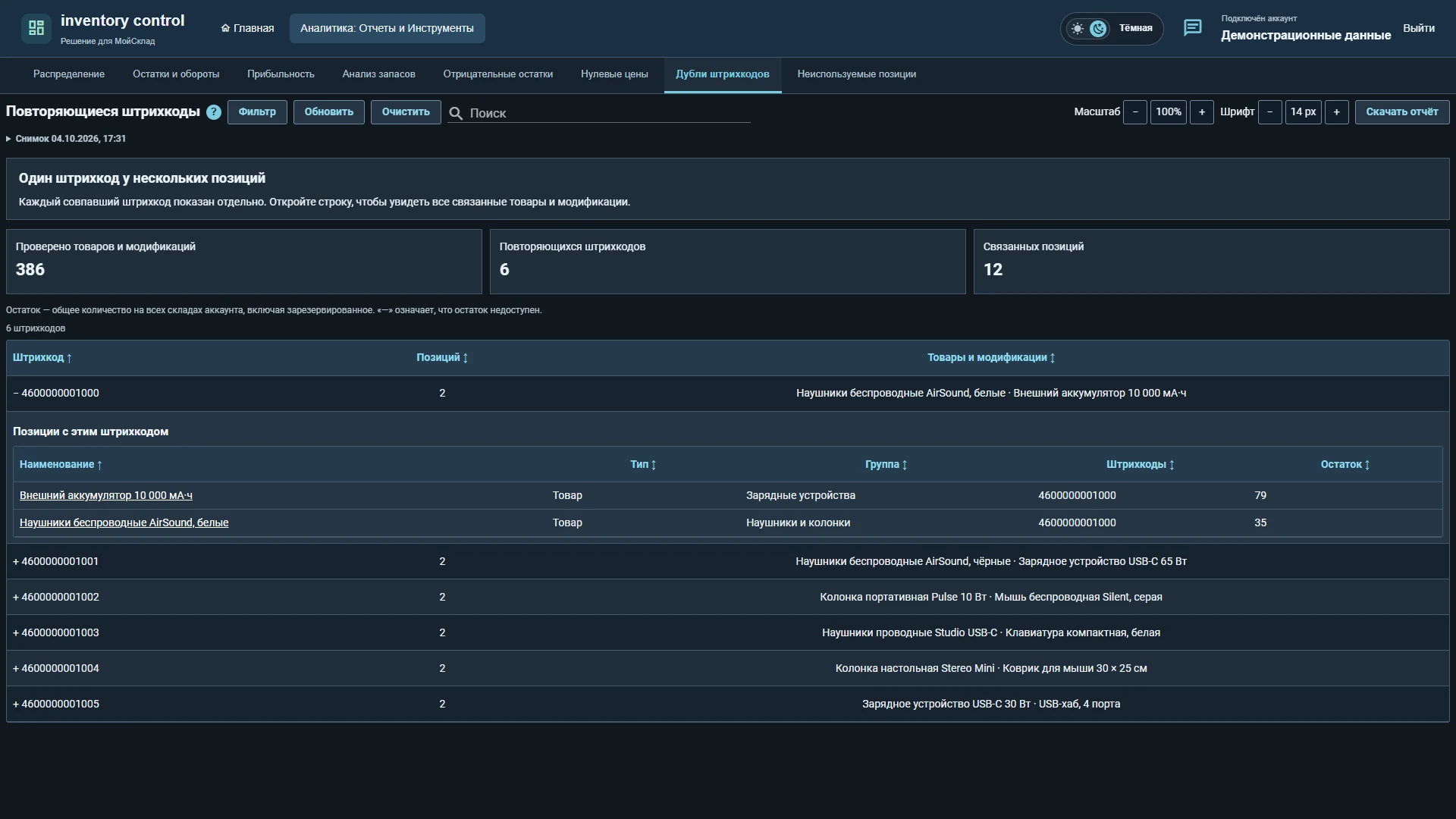1456x819 pixels.
Task: Sort by the Позиций column header
Action: click(442, 357)
